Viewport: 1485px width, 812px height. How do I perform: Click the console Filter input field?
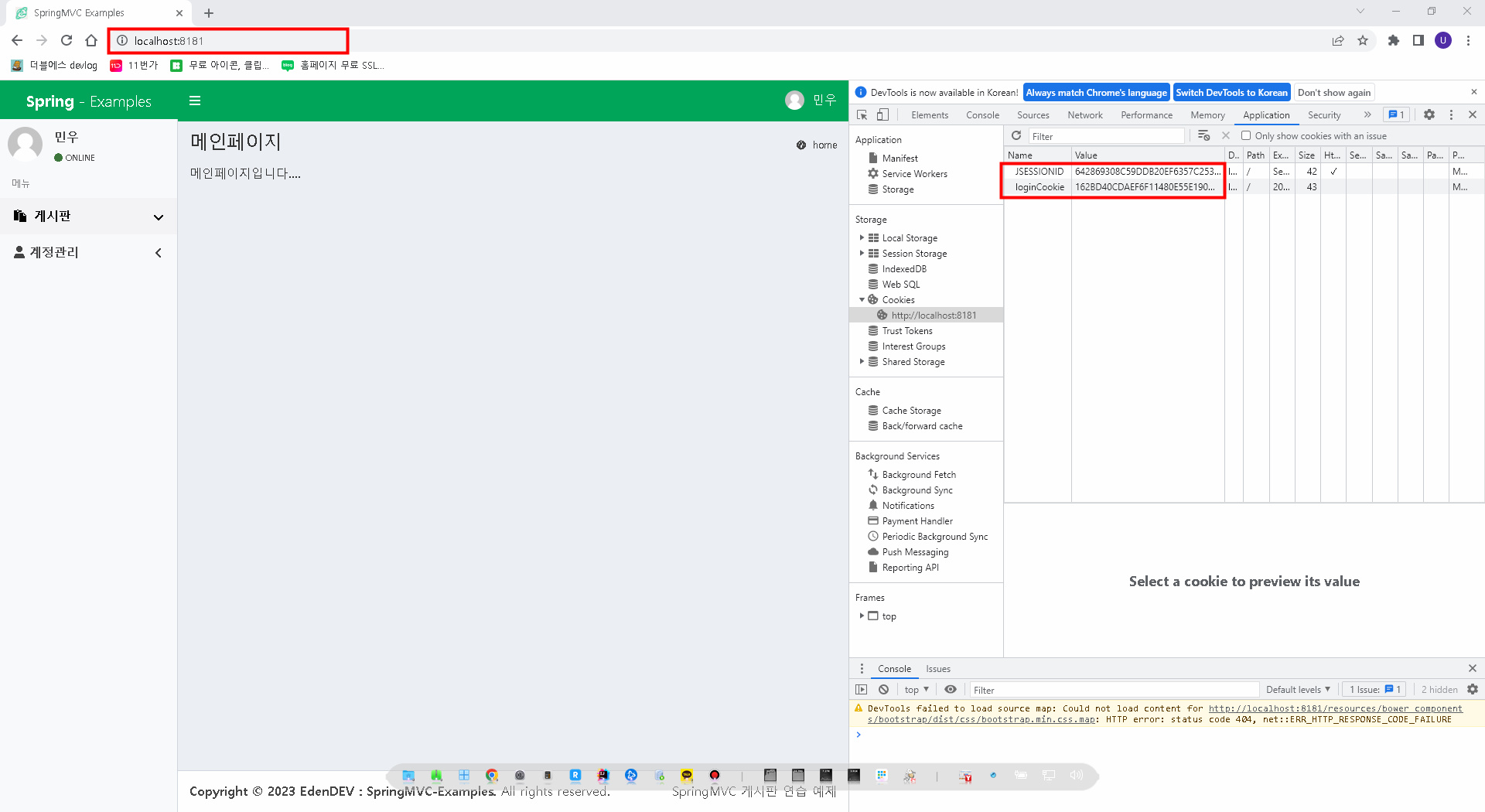(1114, 689)
